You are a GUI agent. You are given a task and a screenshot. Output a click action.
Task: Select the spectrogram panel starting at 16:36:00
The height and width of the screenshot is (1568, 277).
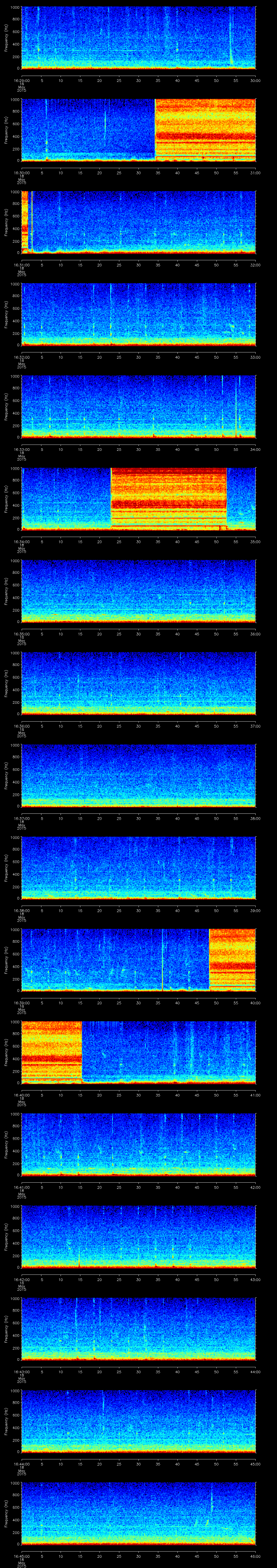138,683
